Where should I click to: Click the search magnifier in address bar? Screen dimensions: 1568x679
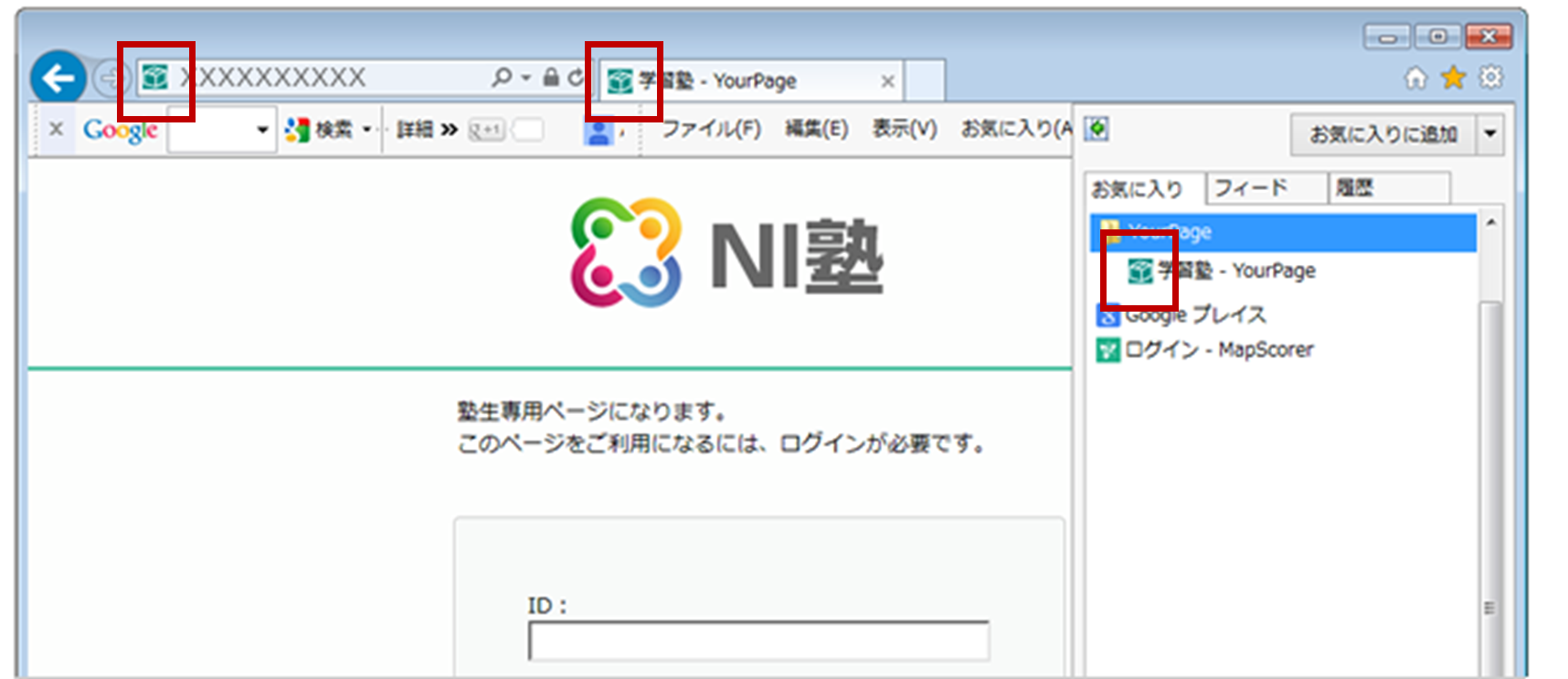pyautogui.click(x=502, y=78)
